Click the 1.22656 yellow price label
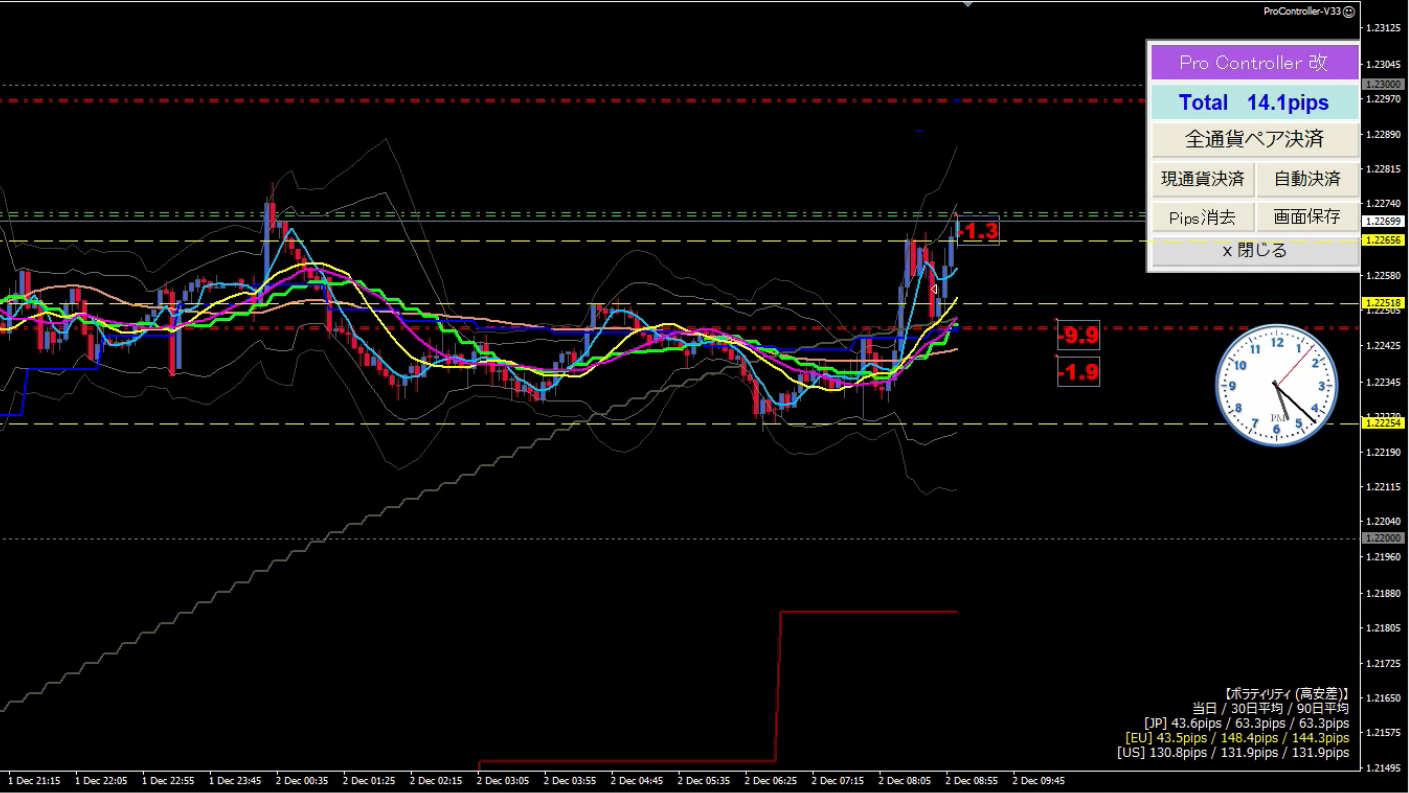This screenshot has height=793, width=1409. point(1383,240)
